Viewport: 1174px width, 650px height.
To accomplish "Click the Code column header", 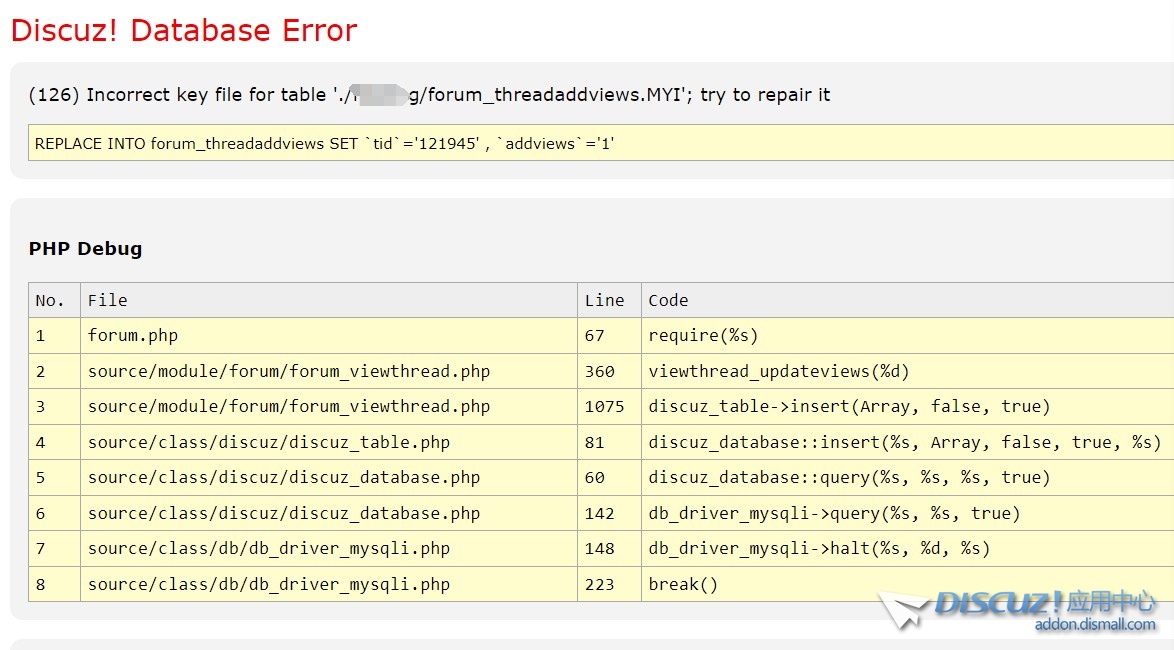I will click(668, 300).
